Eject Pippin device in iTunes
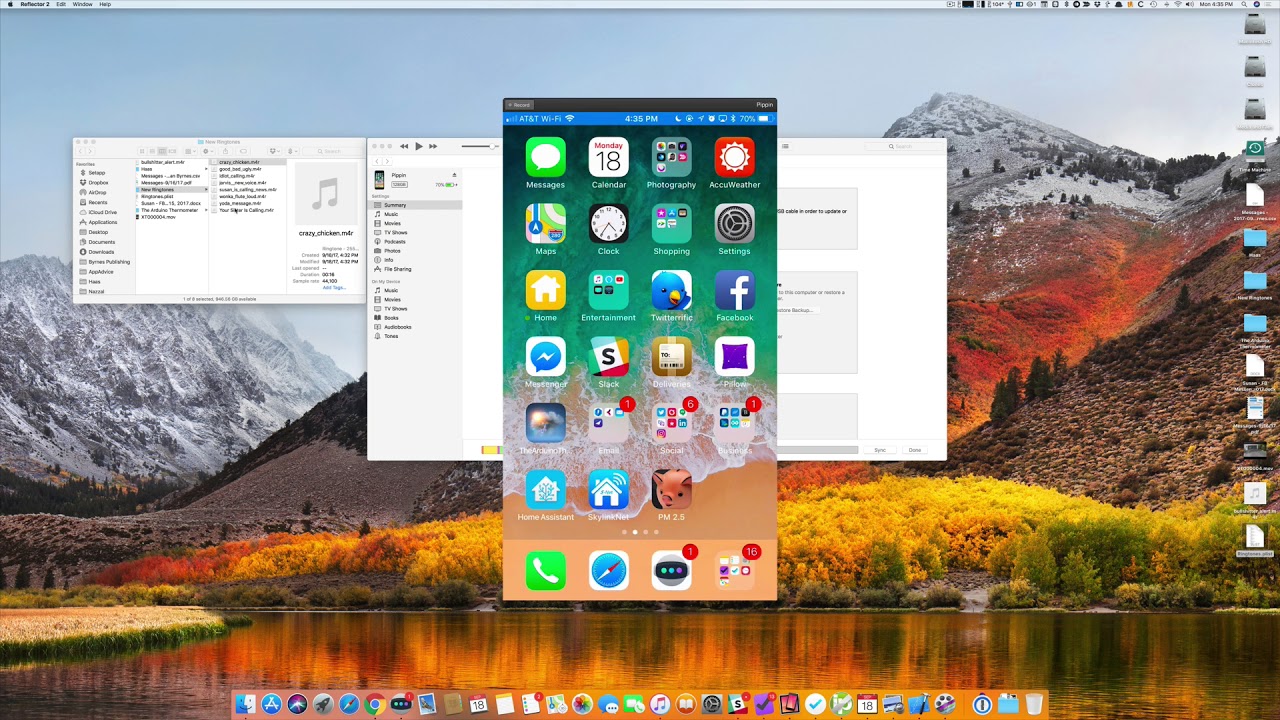This screenshot has width=1280, height=720. (x=454, y=175)
